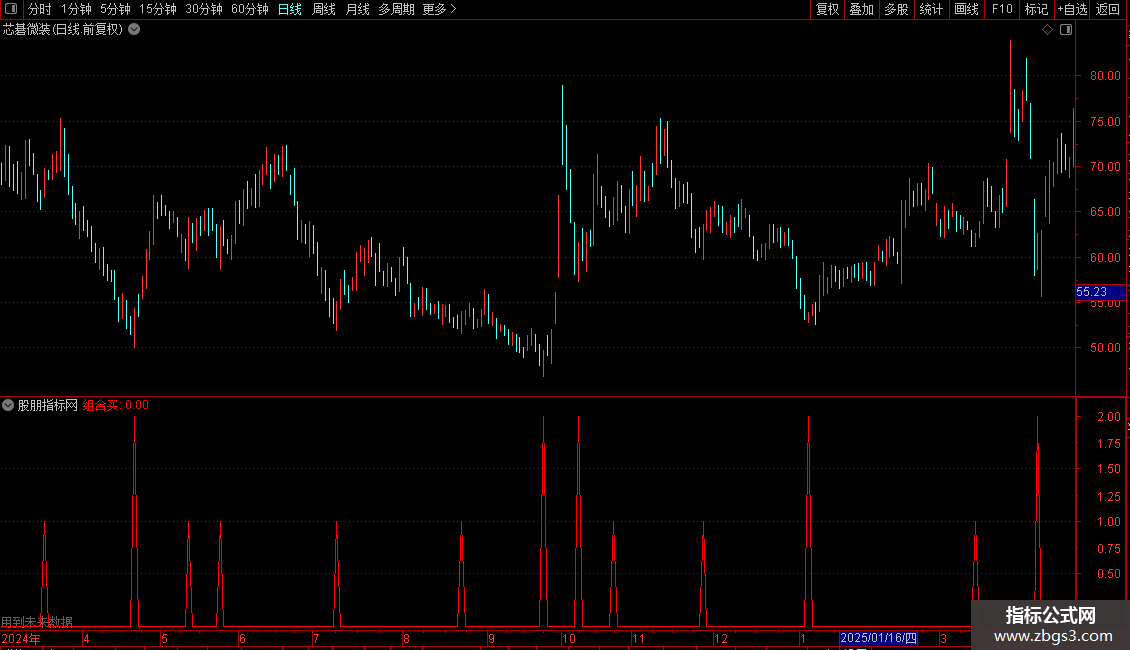The height and width of the screenshot is (650, 1130).
Task: Select the 15分钟 period
Action: 158,9
